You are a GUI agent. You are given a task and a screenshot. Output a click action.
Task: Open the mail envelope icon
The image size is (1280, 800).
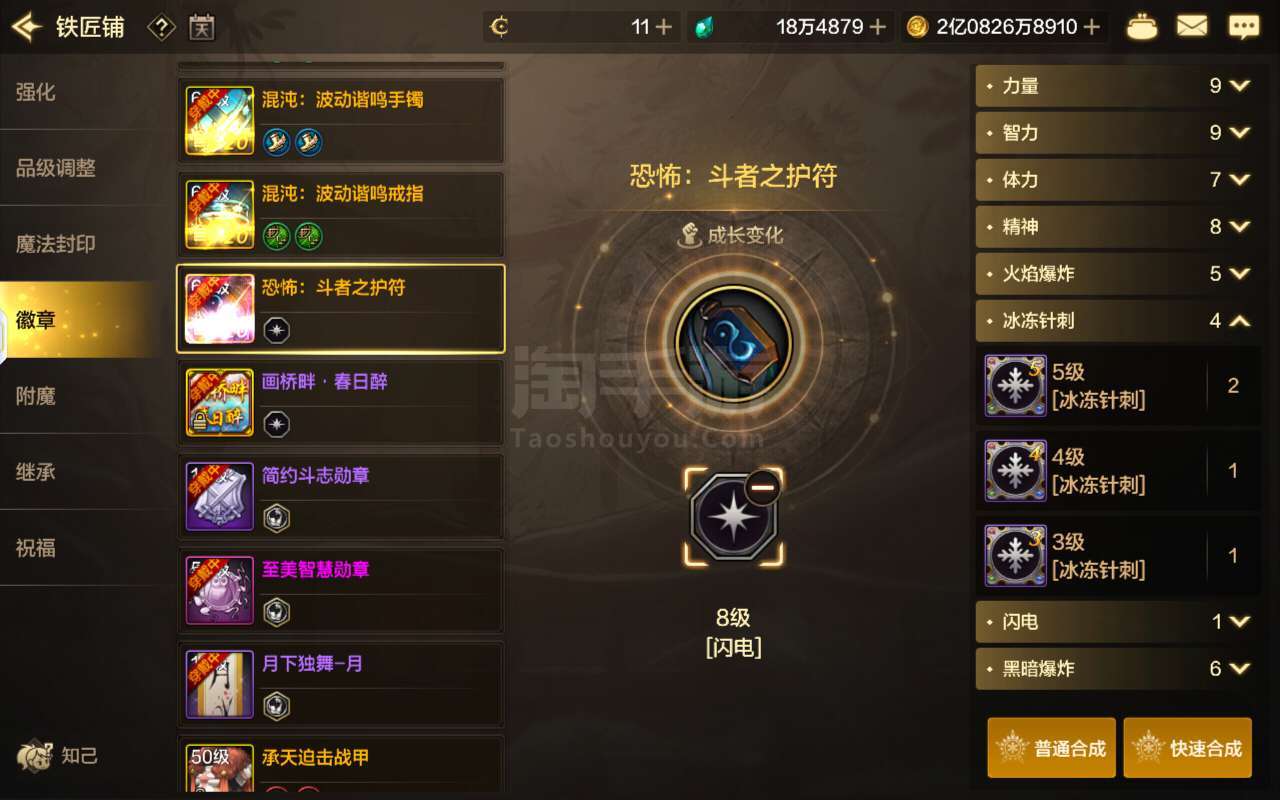[x=1192, y=27]
